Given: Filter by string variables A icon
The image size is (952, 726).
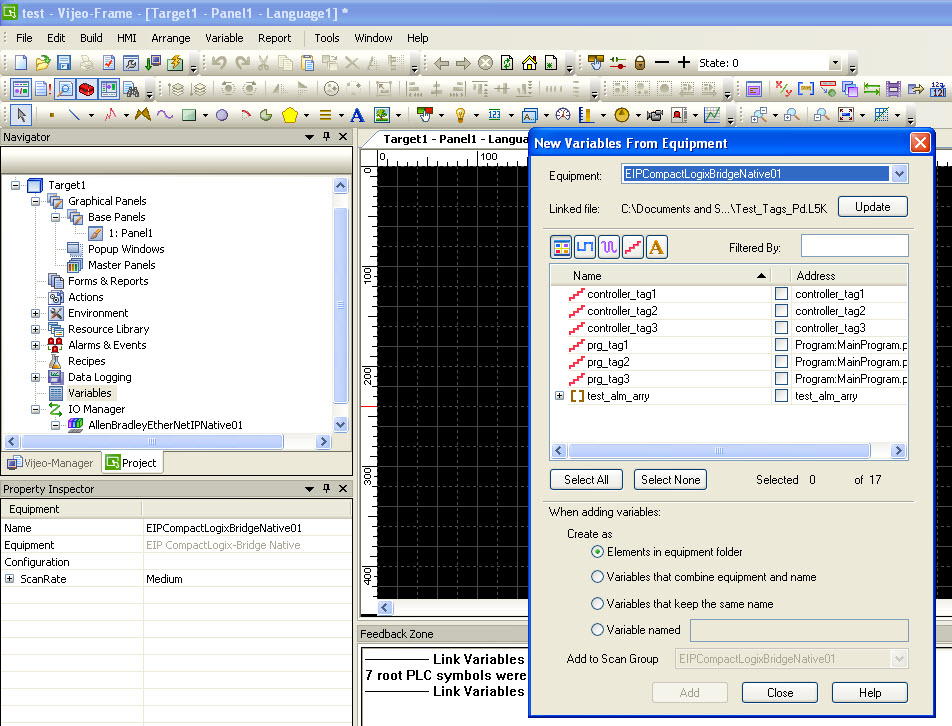Looking at the screenshot, I should click(656, 247).
